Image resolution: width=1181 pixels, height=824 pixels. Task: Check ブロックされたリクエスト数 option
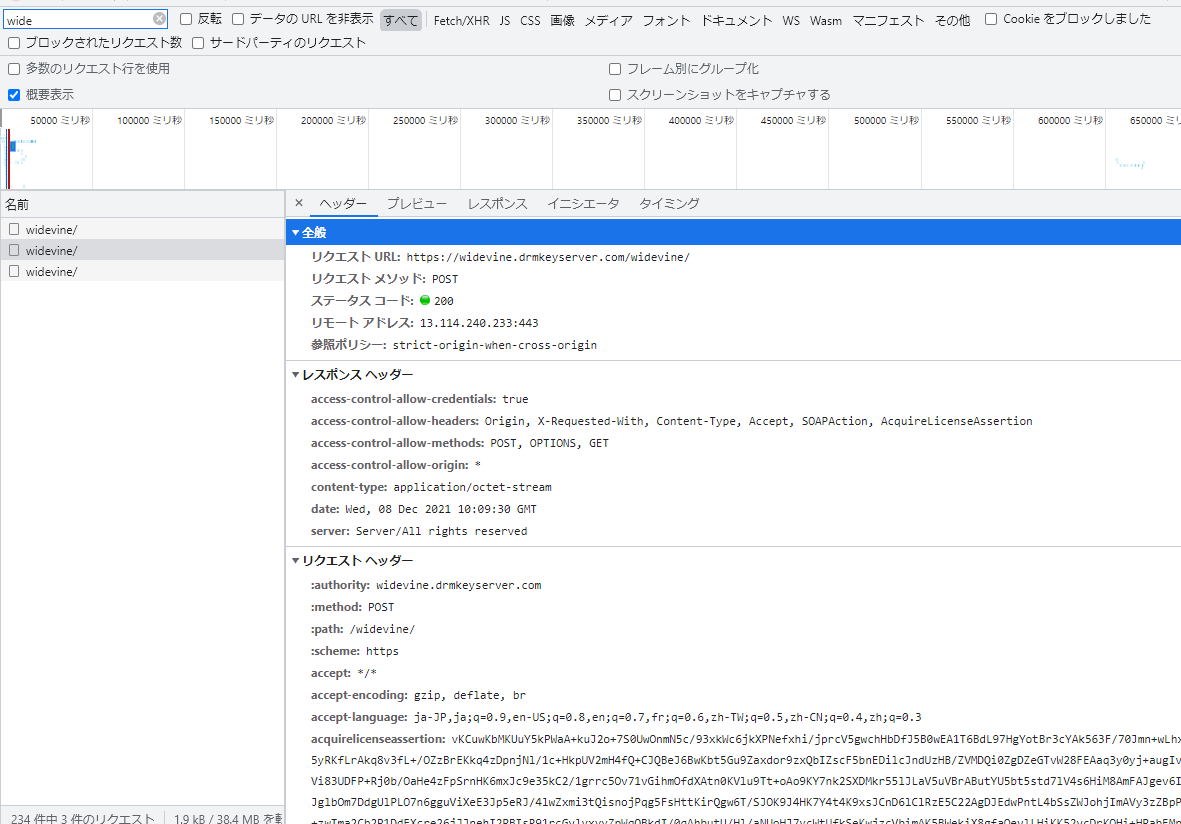click(14, 43)
